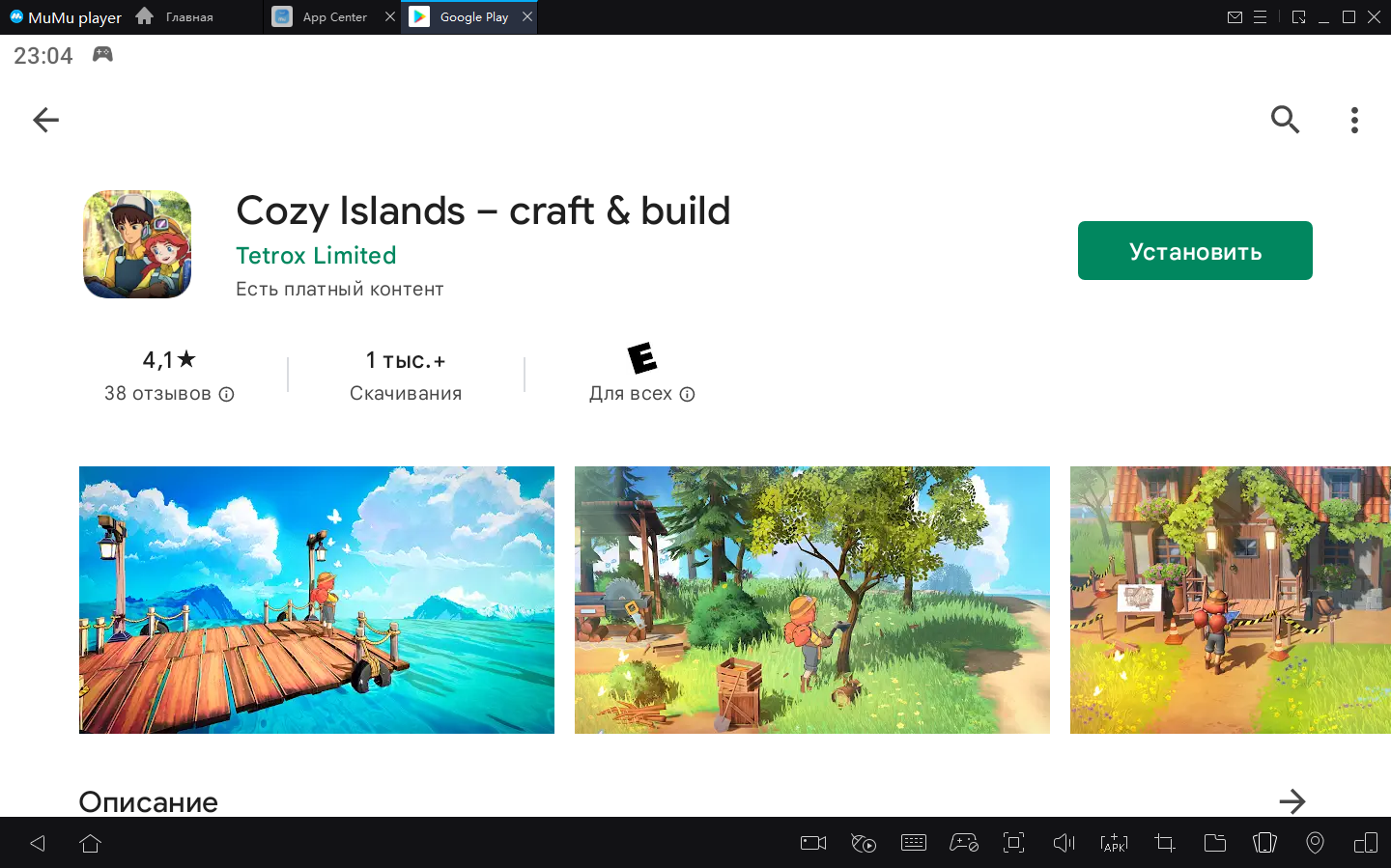The height and width of the screenshot is (868, 1391).
Task: Open the Google Play search magnifier
Action: [x=1284, y=120]
